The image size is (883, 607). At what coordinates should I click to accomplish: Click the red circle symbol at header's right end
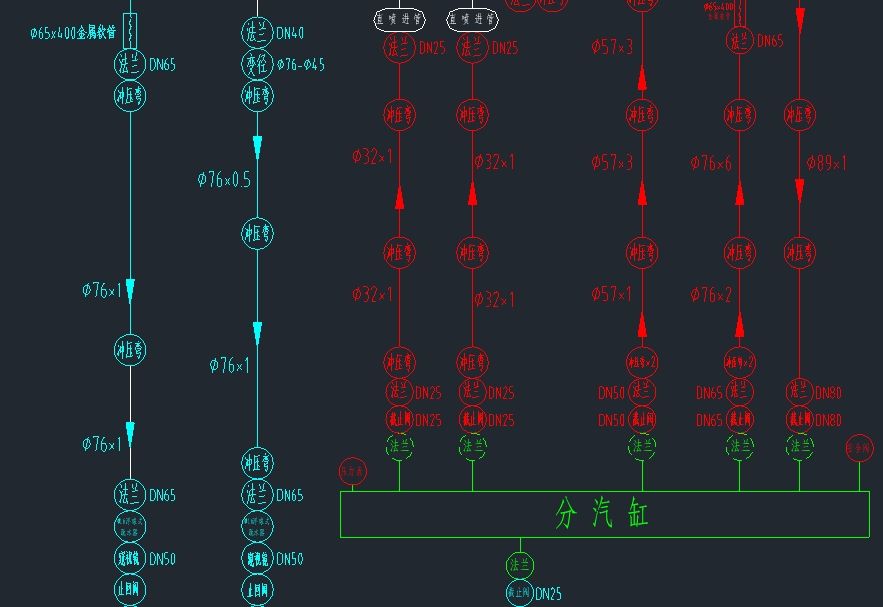pos(859,447)
